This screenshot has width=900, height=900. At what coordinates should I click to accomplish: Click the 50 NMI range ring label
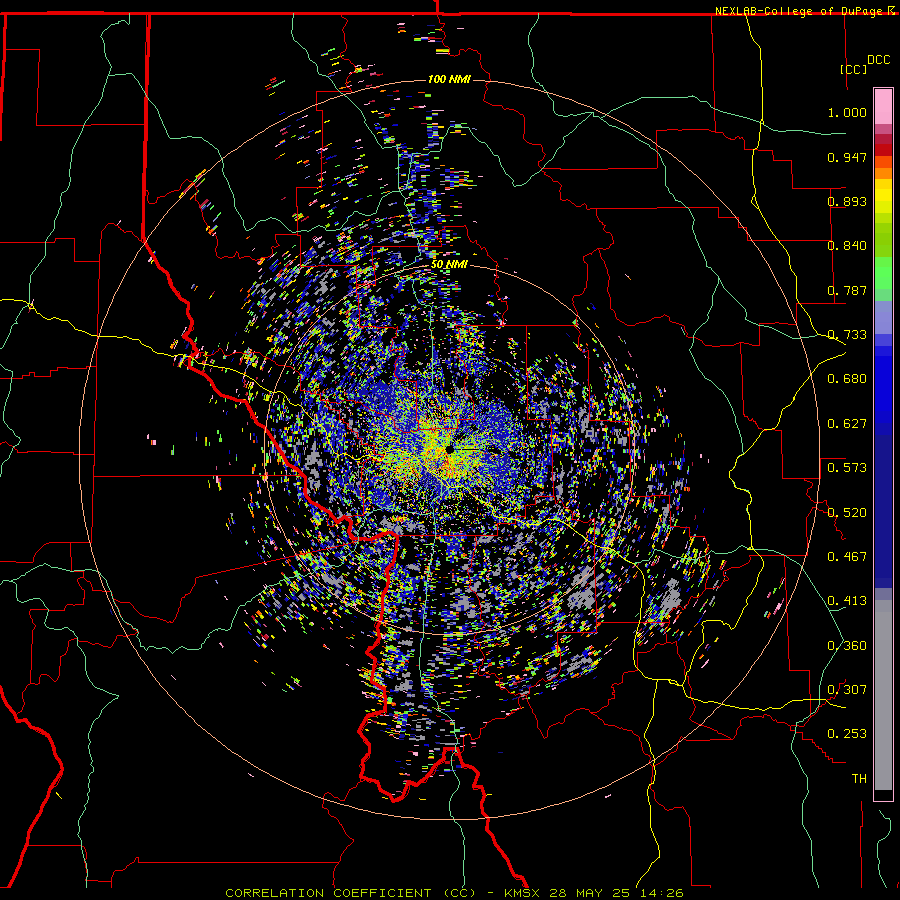coord(449,264)
